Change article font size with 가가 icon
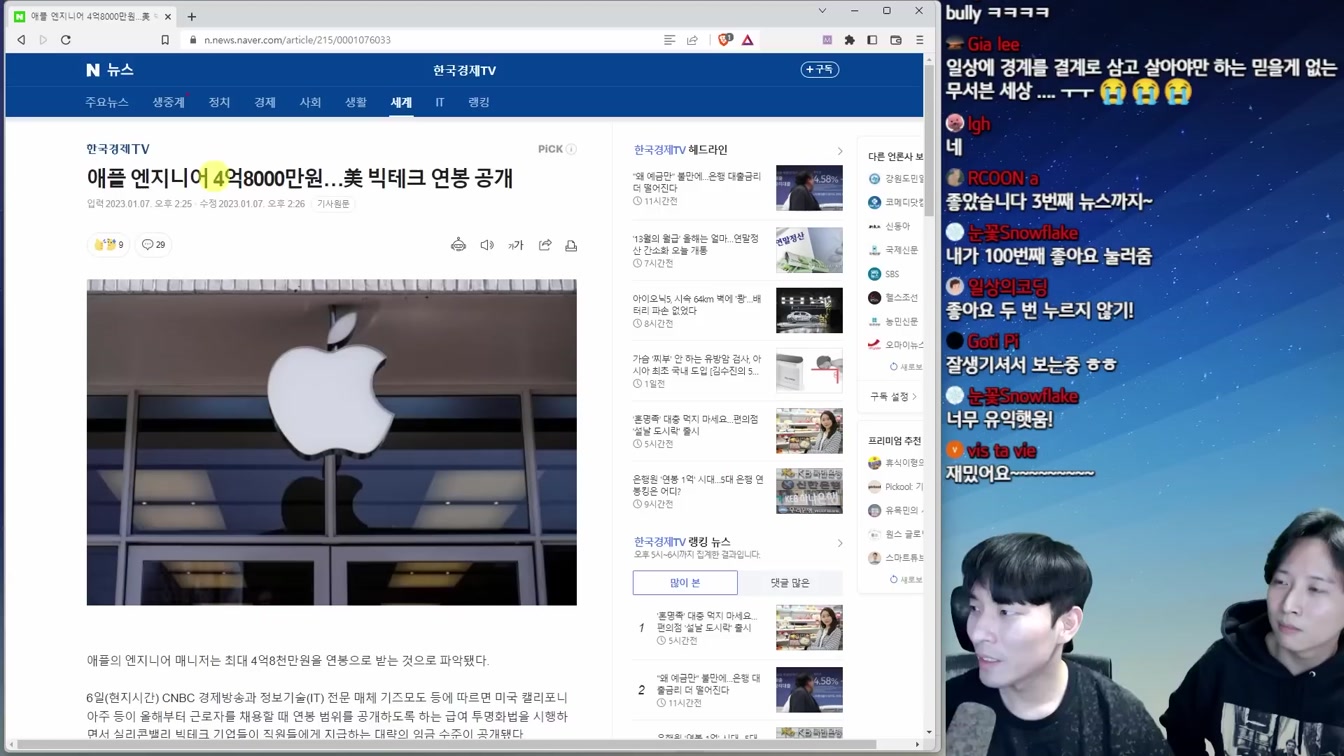 coord(516,245)
